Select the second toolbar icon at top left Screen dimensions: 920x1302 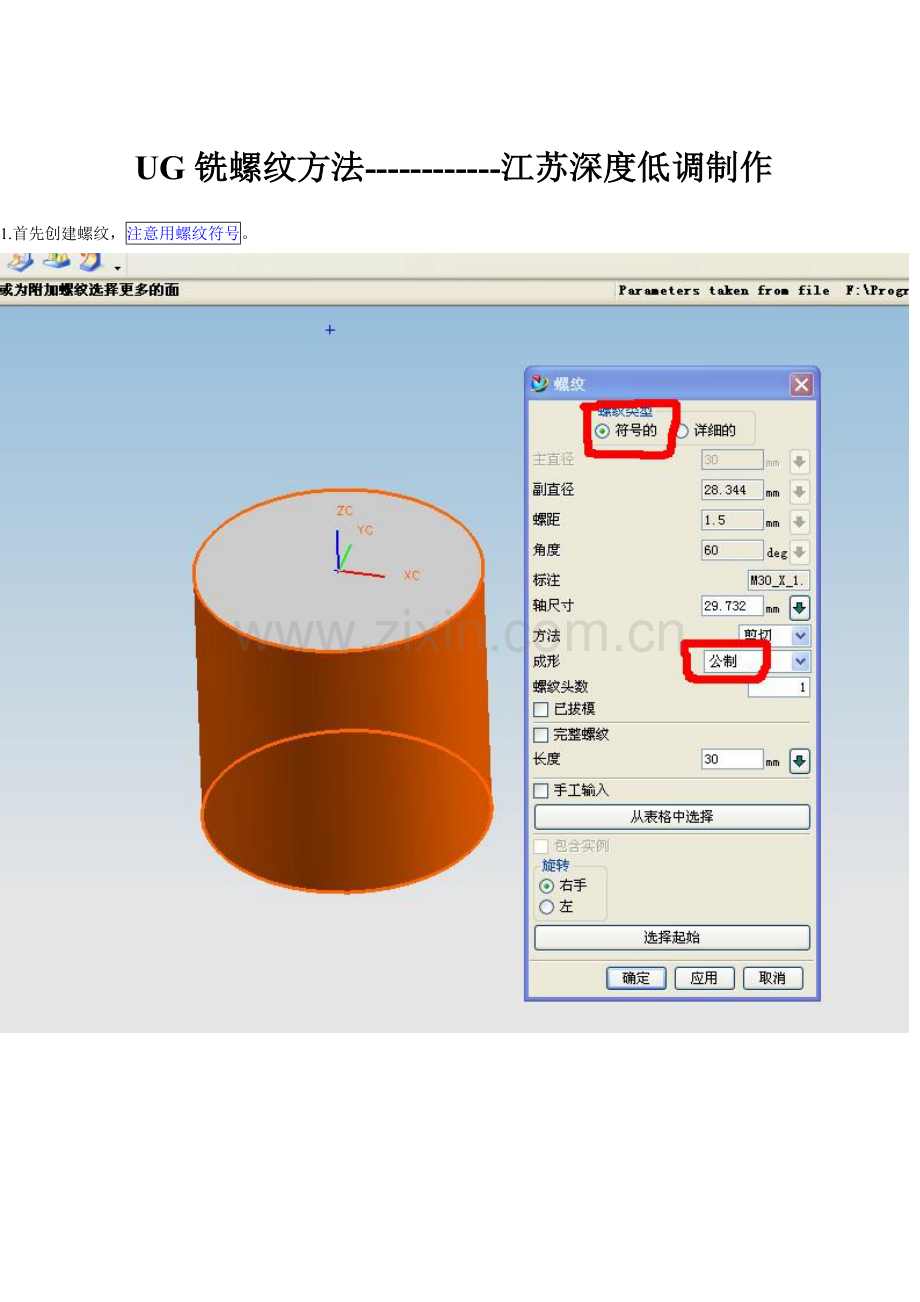(x=57, y=263)
